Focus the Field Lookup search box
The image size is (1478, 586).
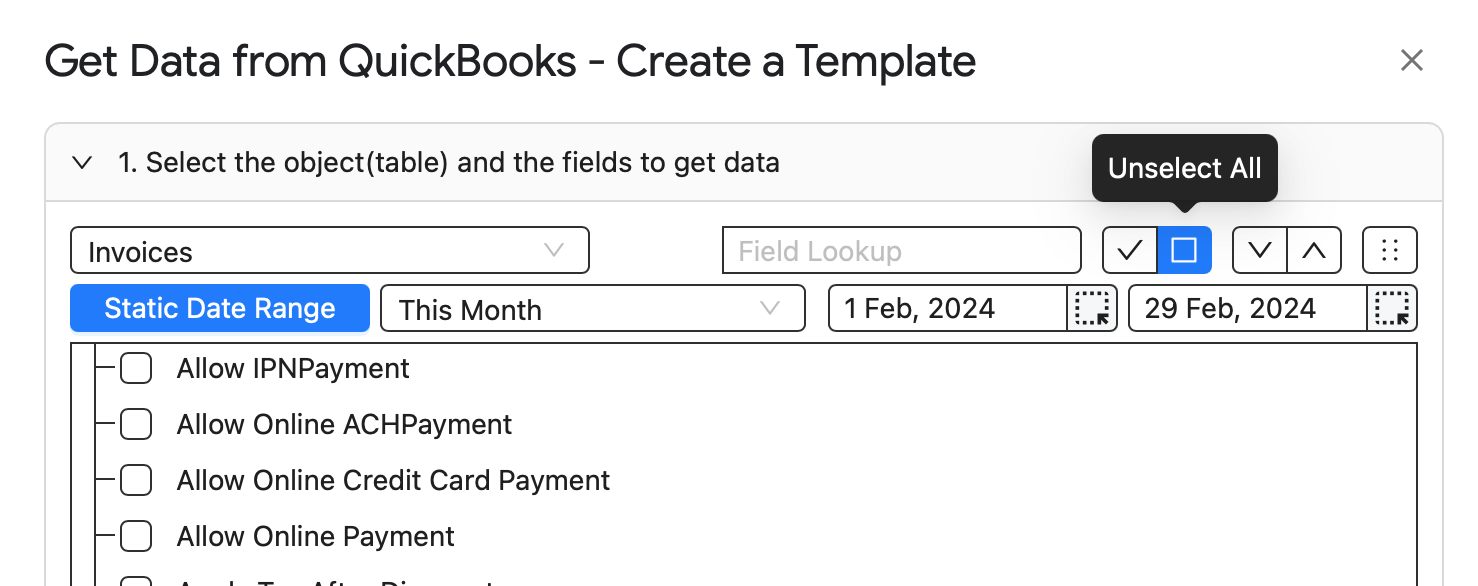click(x=902, y=250)
